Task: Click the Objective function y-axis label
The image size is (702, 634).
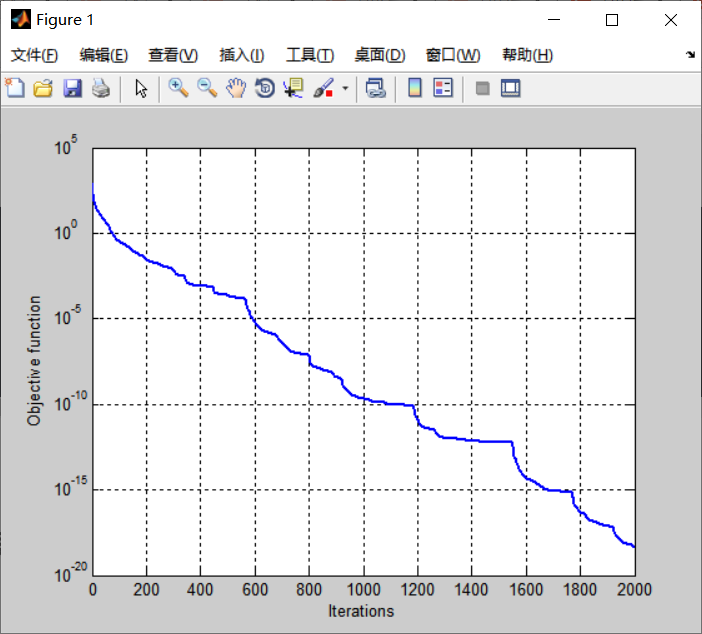Action: click(34, 360)
